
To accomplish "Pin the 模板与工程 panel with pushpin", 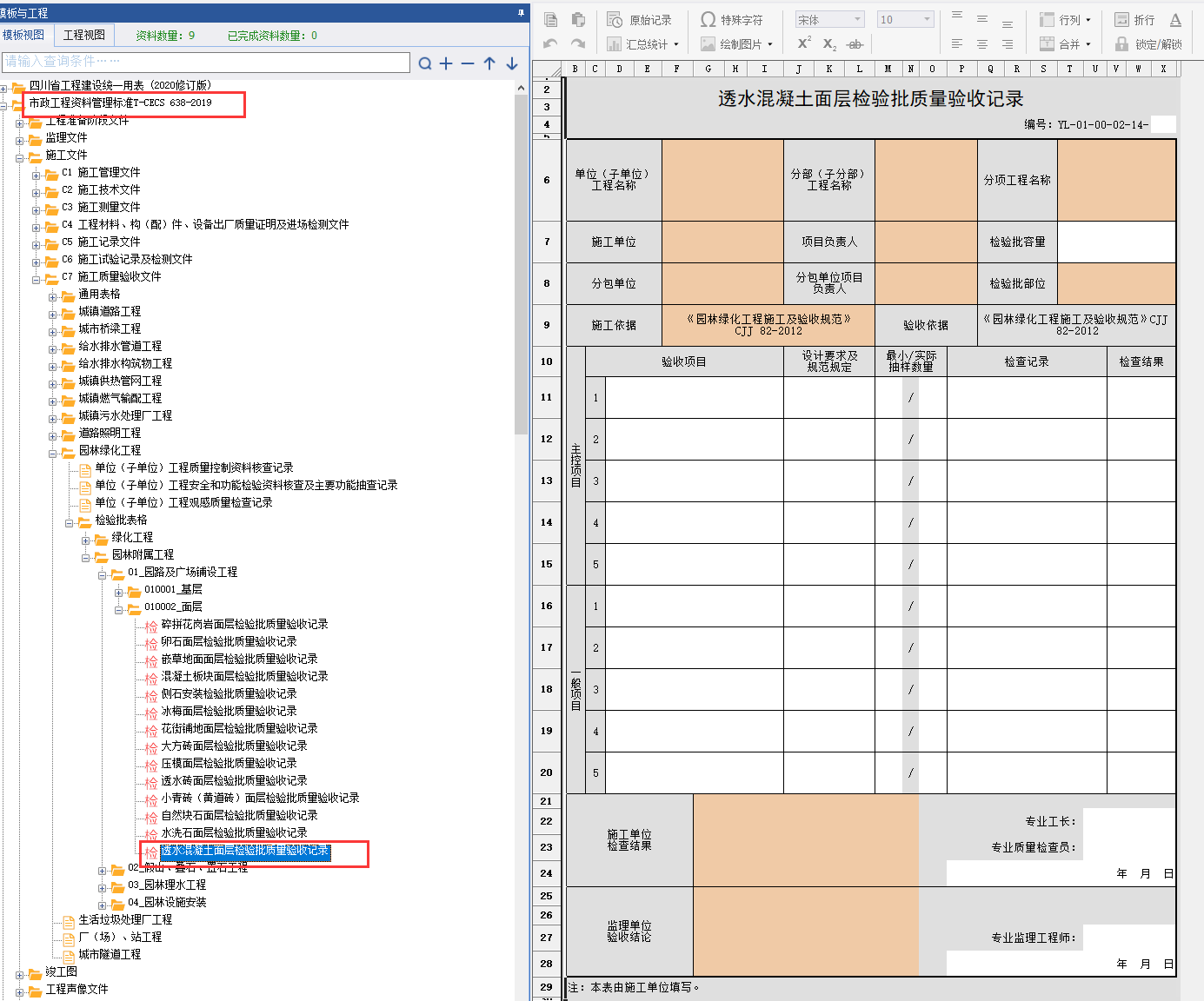I will 521,12.
